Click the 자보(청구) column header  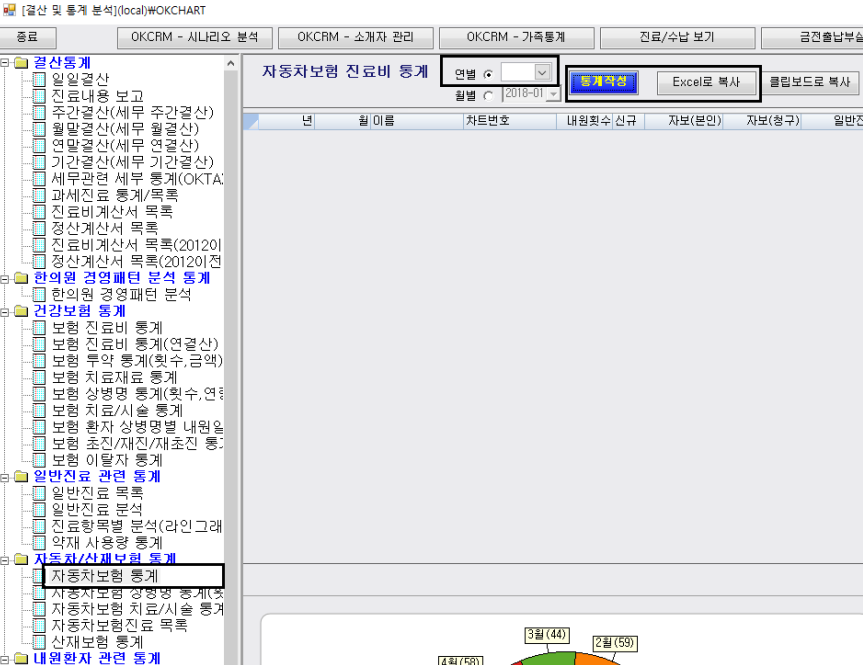pyautogui.click(x=762, y=121)
